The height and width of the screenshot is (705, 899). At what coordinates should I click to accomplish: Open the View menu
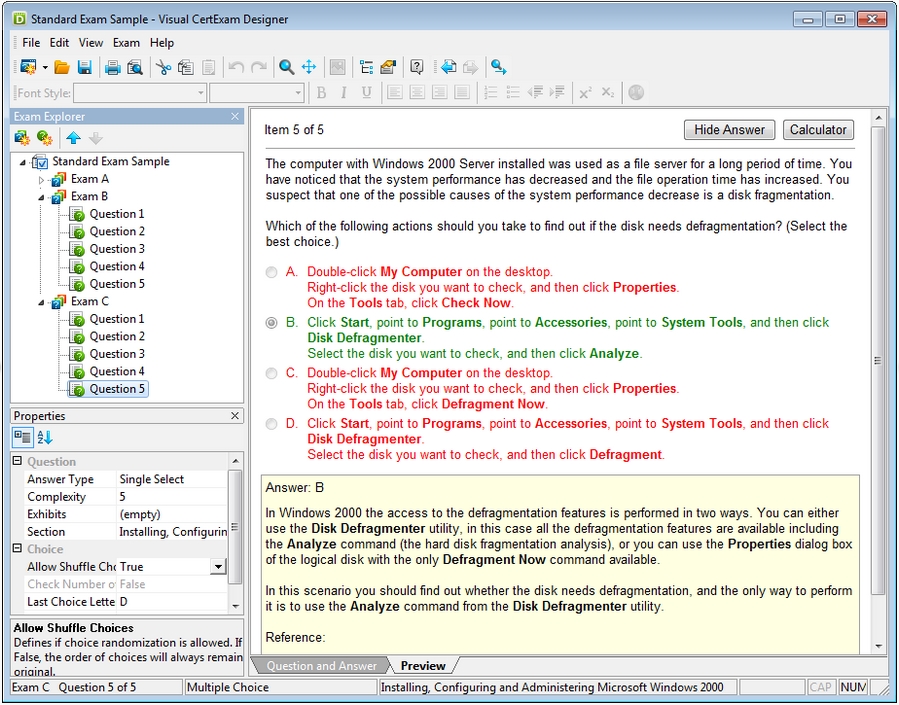coord(91,43)
